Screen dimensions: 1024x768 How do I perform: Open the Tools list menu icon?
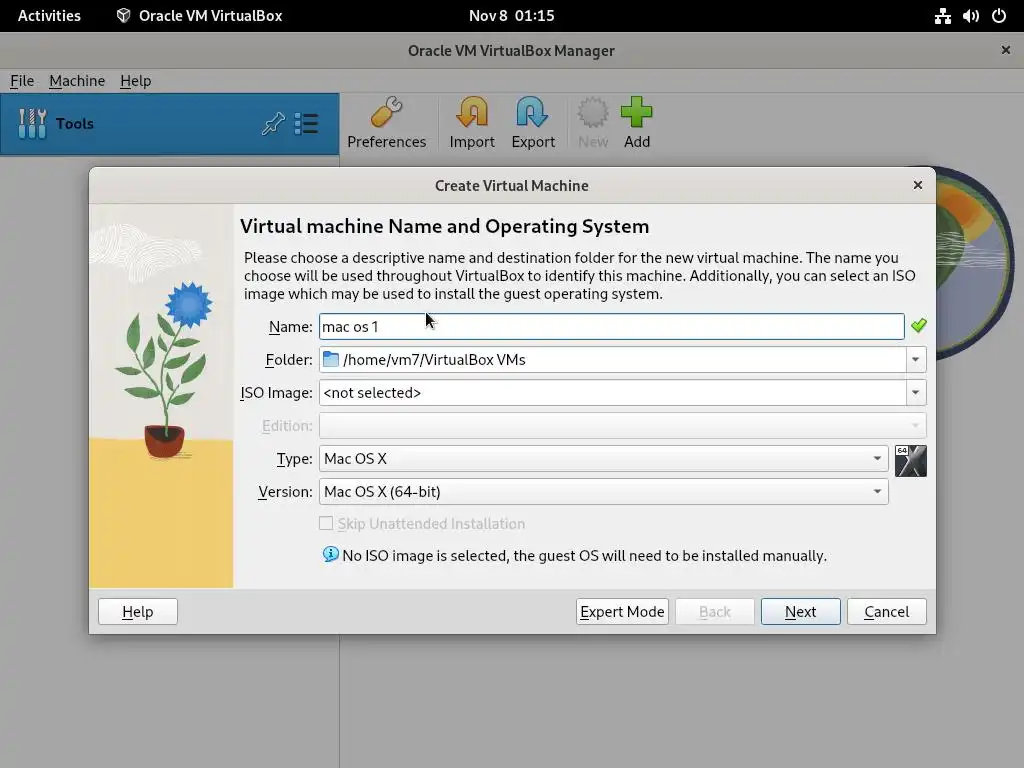point(306,123)
